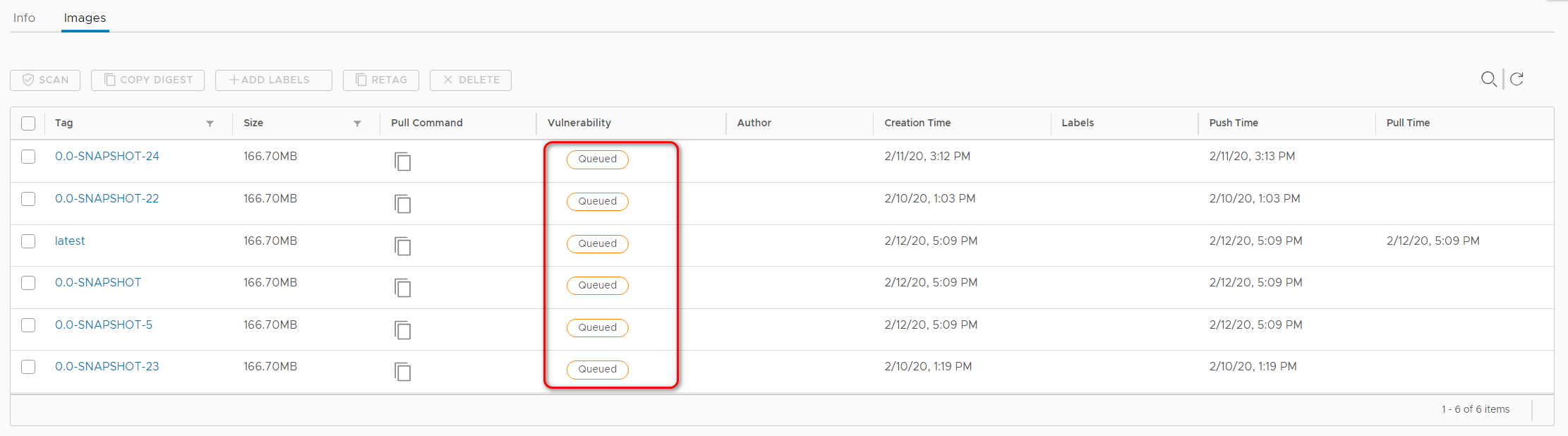Click the 1 - 6 of 6 items text
The height and width of the screenshot is (436, 1568).
click(x=1476, y=409)
